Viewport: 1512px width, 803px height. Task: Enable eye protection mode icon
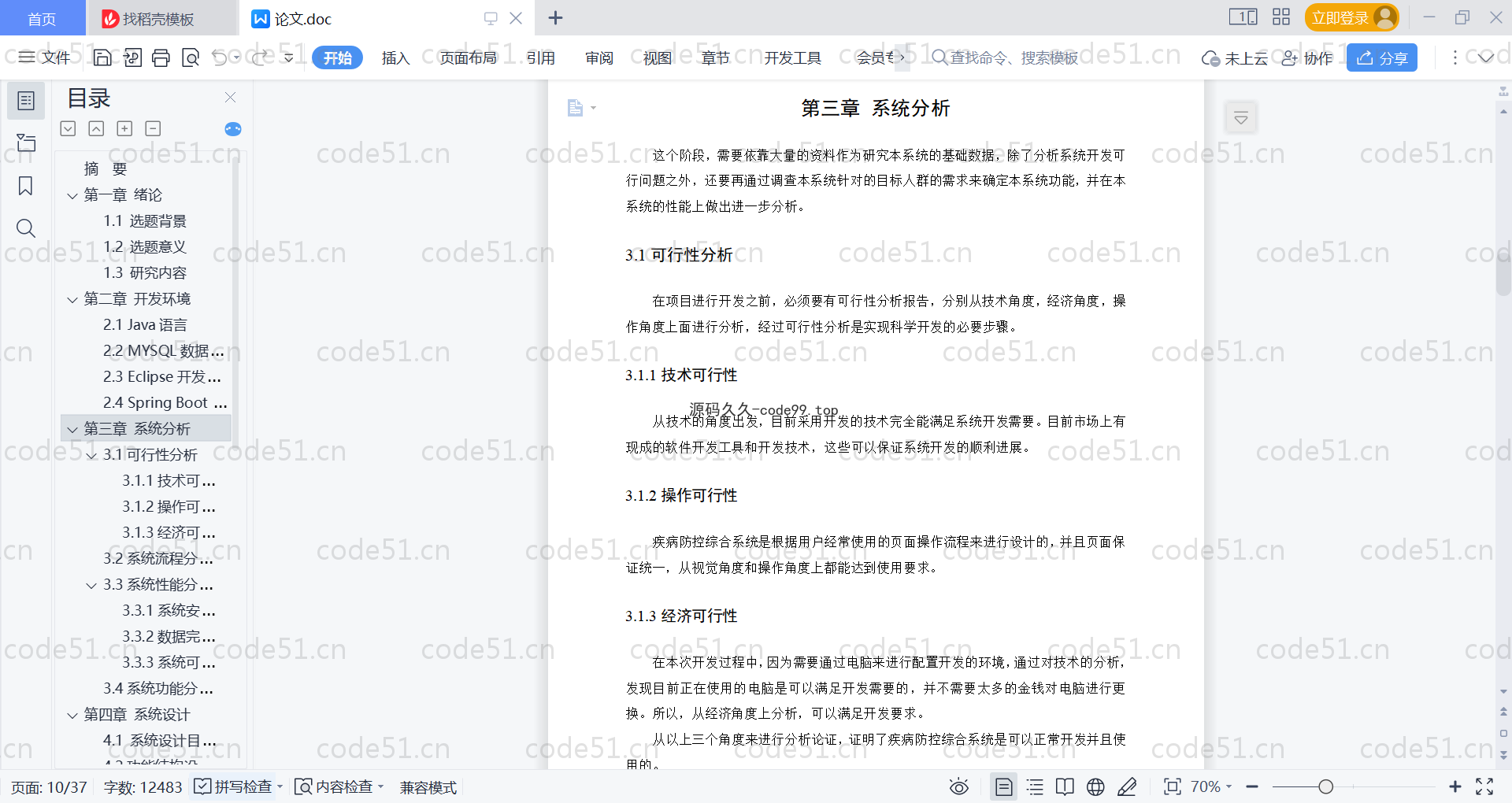(958, 786)
